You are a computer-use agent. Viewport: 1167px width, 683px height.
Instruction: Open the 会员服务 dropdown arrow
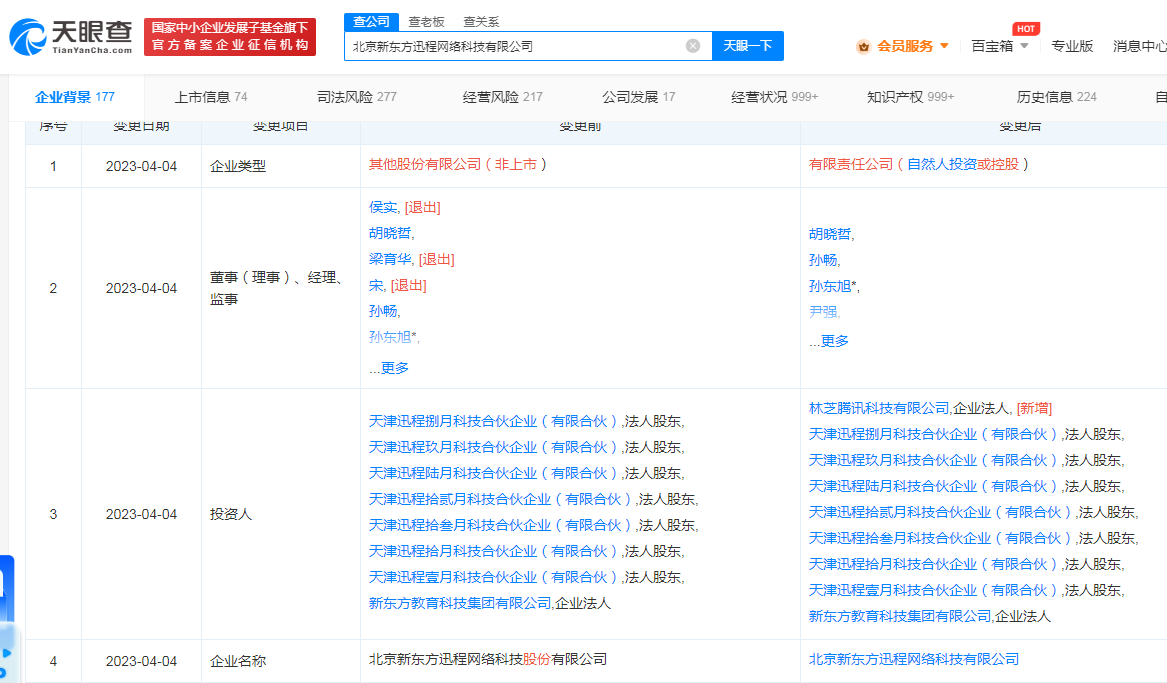tap(944, 46)
